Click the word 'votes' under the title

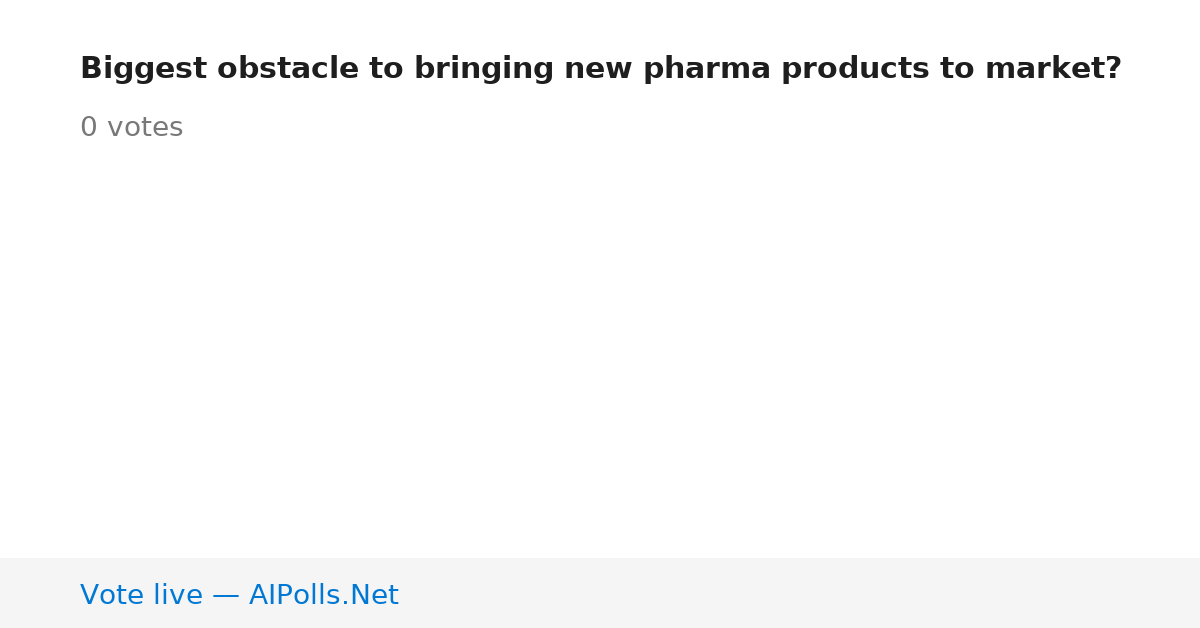[x=145, y=128]
